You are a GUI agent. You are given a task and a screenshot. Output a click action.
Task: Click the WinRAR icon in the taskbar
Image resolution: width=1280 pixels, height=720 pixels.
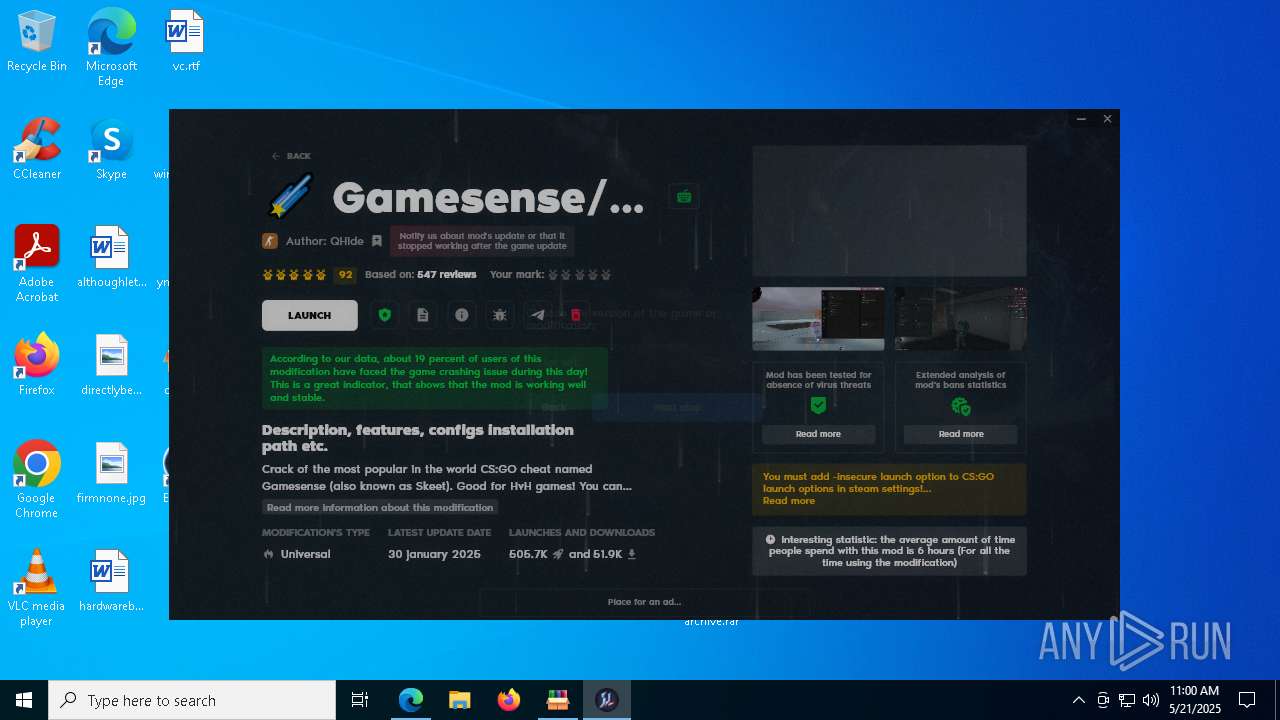558,700
